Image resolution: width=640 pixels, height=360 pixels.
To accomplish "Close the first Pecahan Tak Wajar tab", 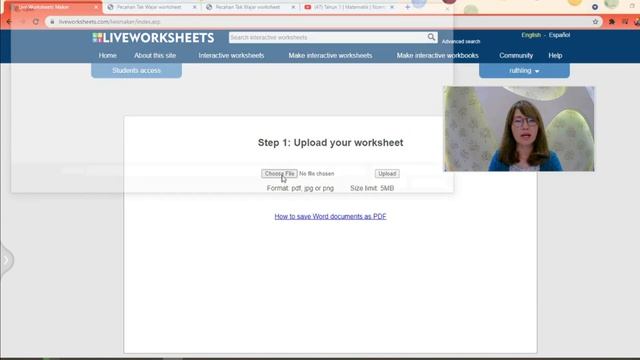I will click(194, 7).
